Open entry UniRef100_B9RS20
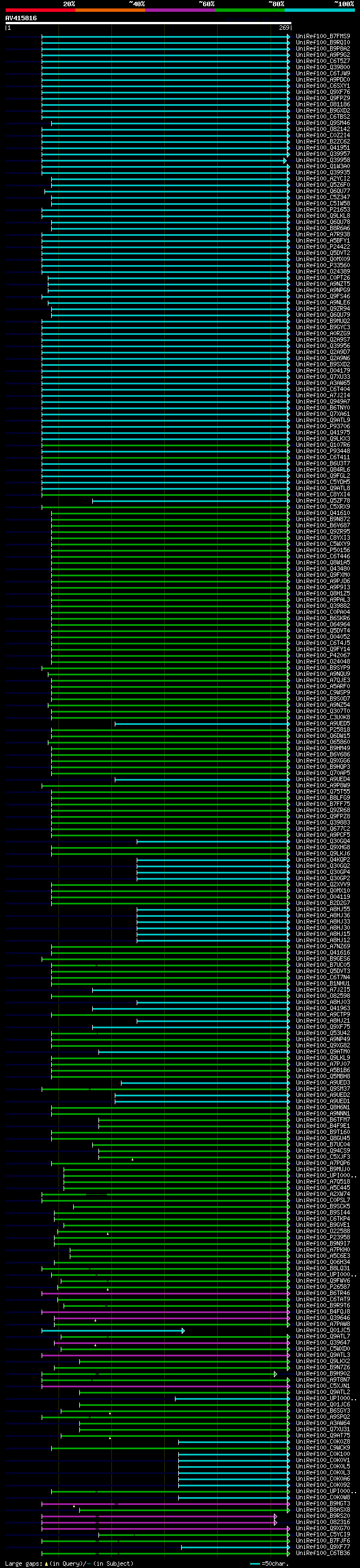 pyautogui.click(x=323, y=1516)
